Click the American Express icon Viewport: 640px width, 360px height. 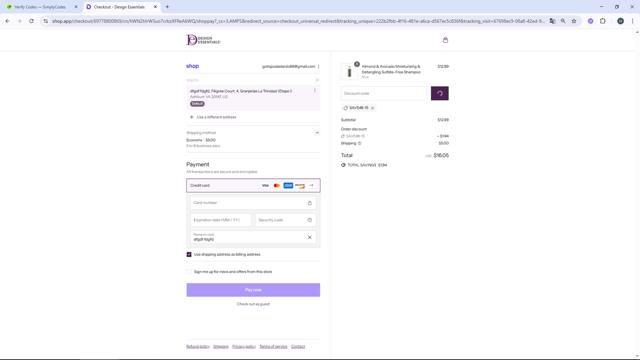pos(288,186)
